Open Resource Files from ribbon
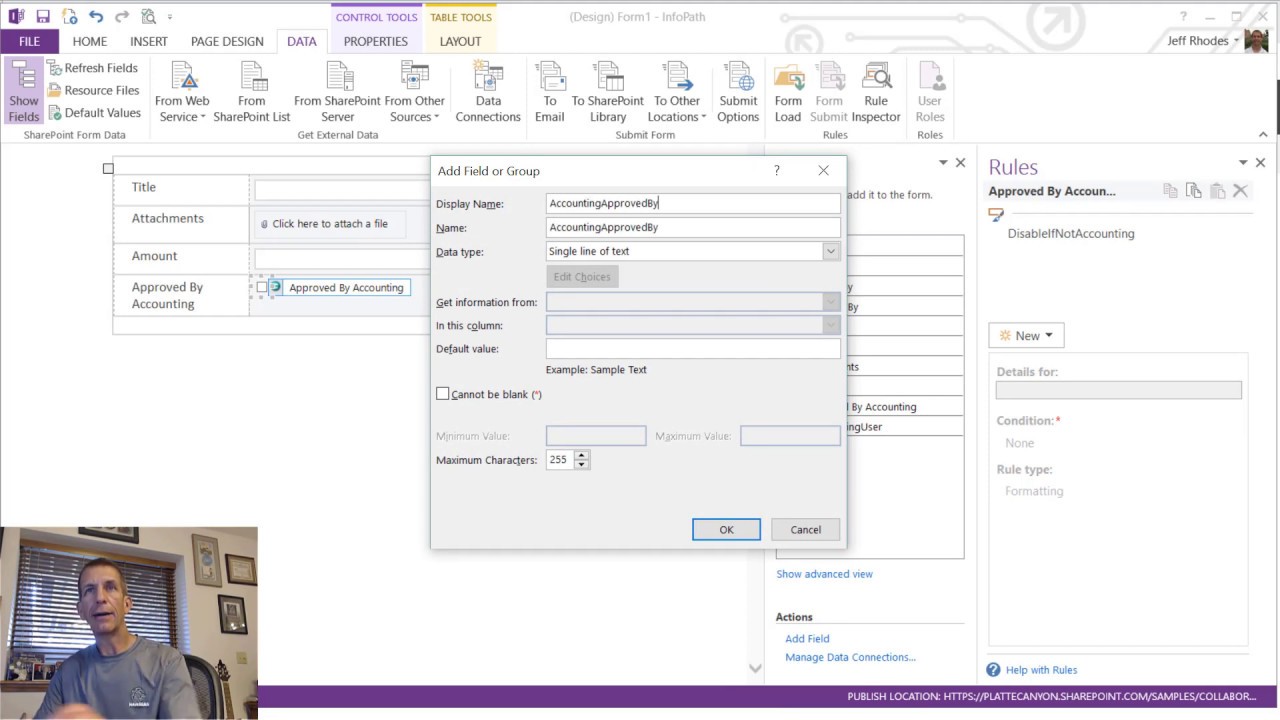This screenshot has width=1280, height=720. pyautogui.click(x=93, y=90)
